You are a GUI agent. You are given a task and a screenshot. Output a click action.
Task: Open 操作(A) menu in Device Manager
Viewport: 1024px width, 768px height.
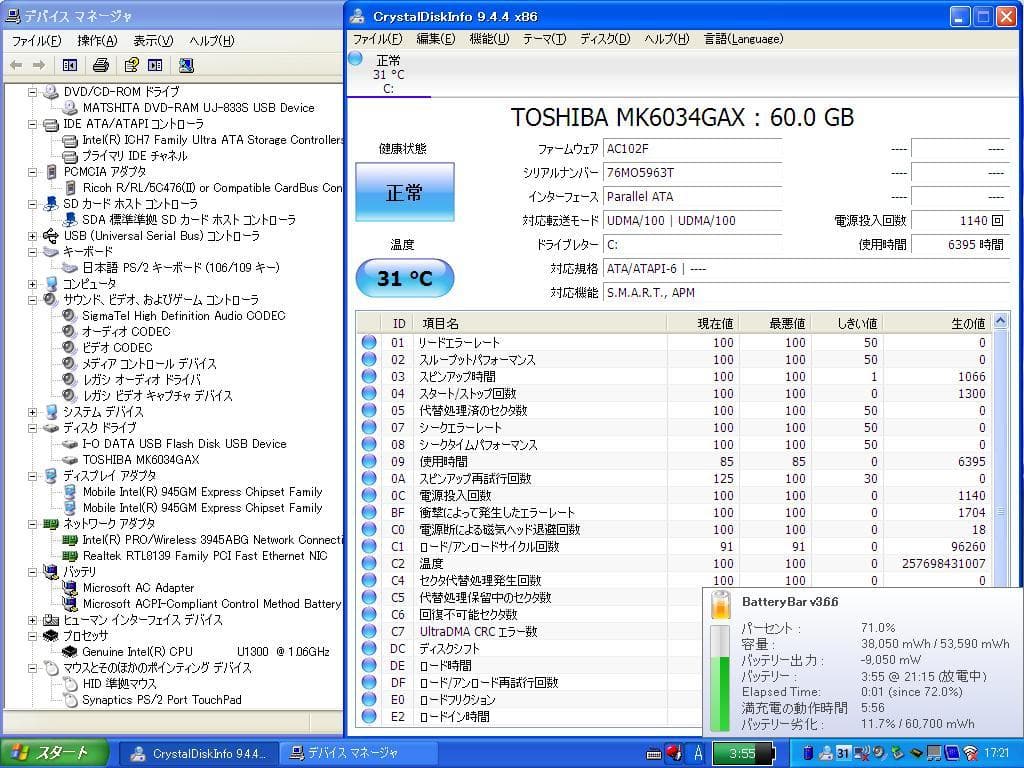click(97, 41)
